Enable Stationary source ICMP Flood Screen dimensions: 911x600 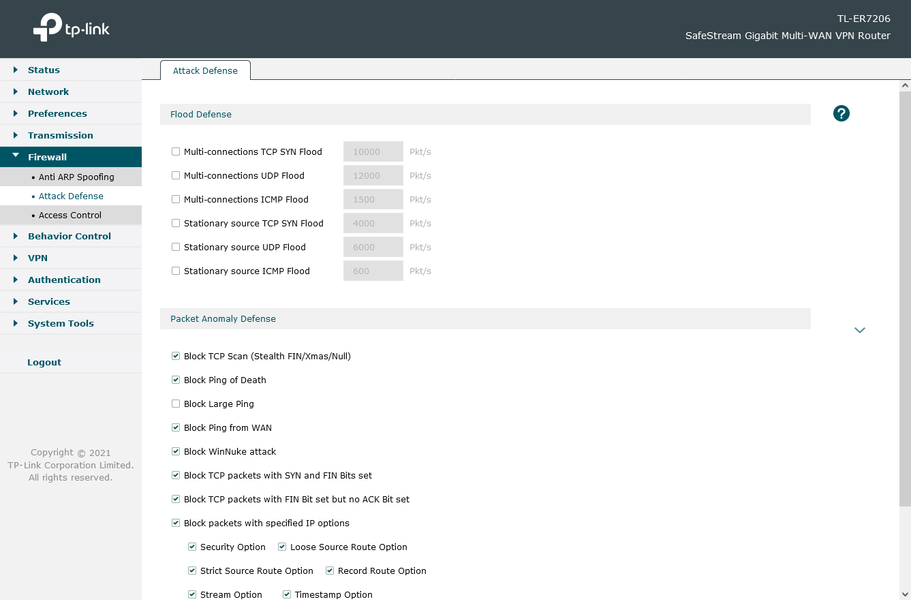pos(175,271)
